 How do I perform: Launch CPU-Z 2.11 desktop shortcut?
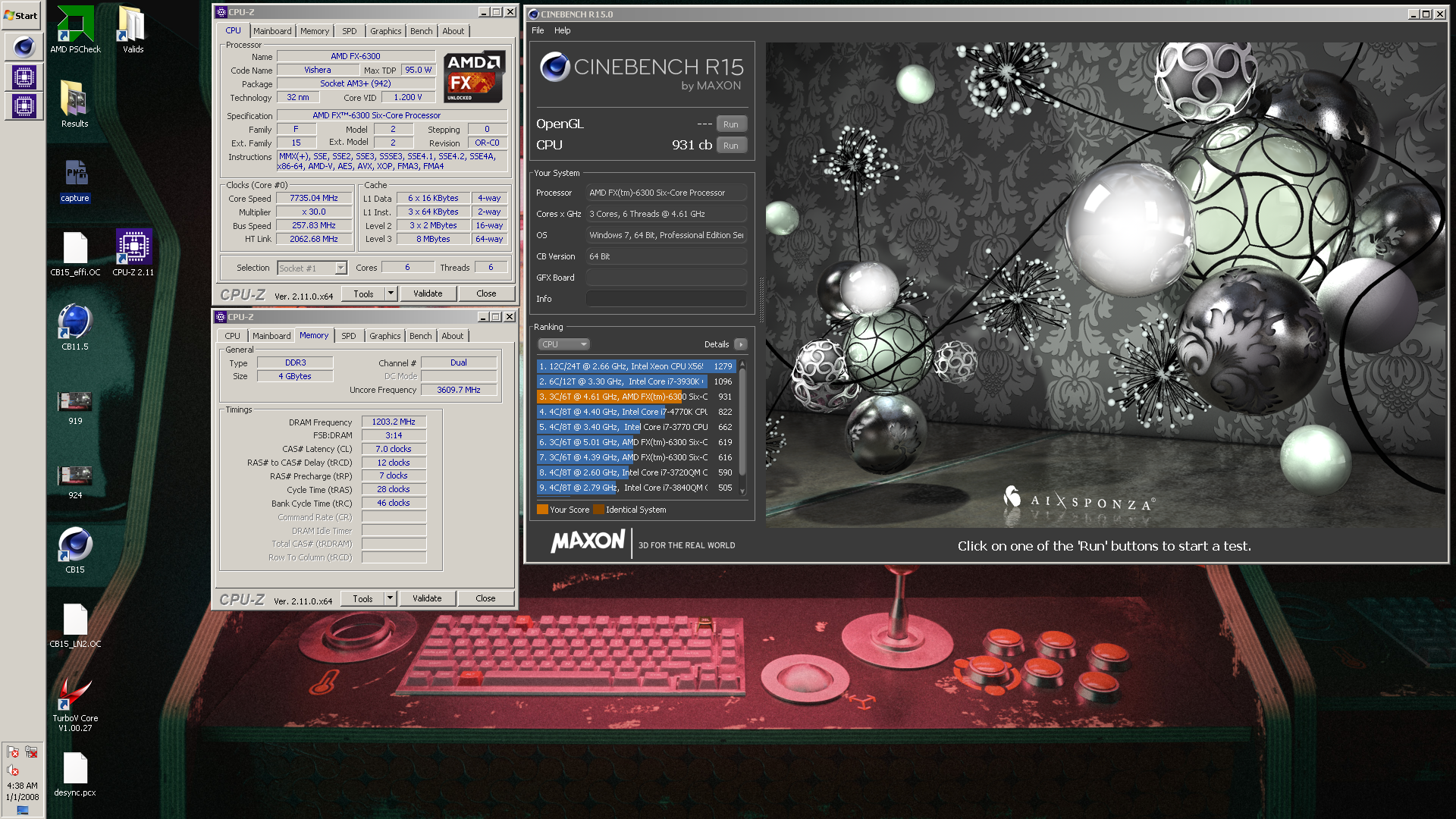pyautogui.click(x=133, y=253)
